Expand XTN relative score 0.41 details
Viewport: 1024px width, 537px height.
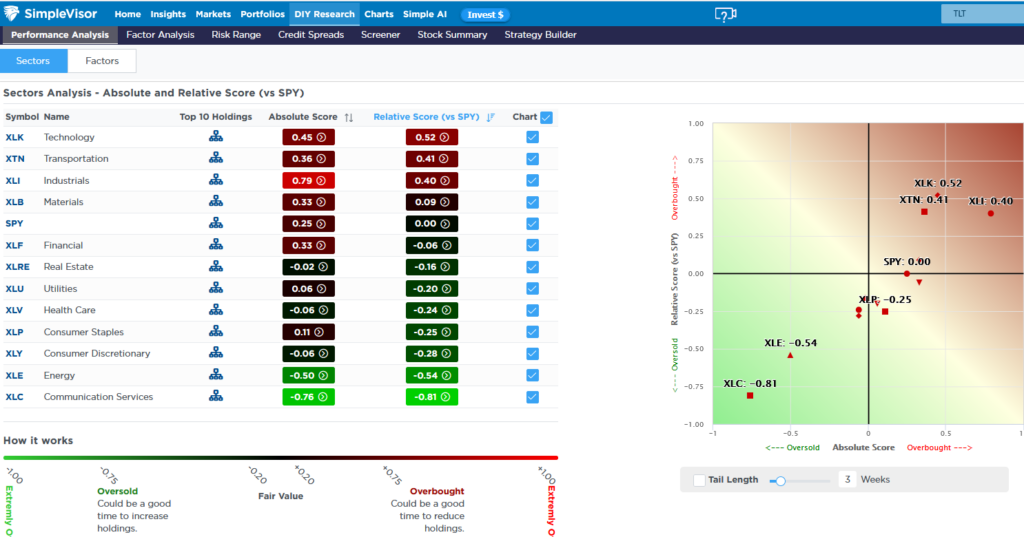click(x=432, y=159)
